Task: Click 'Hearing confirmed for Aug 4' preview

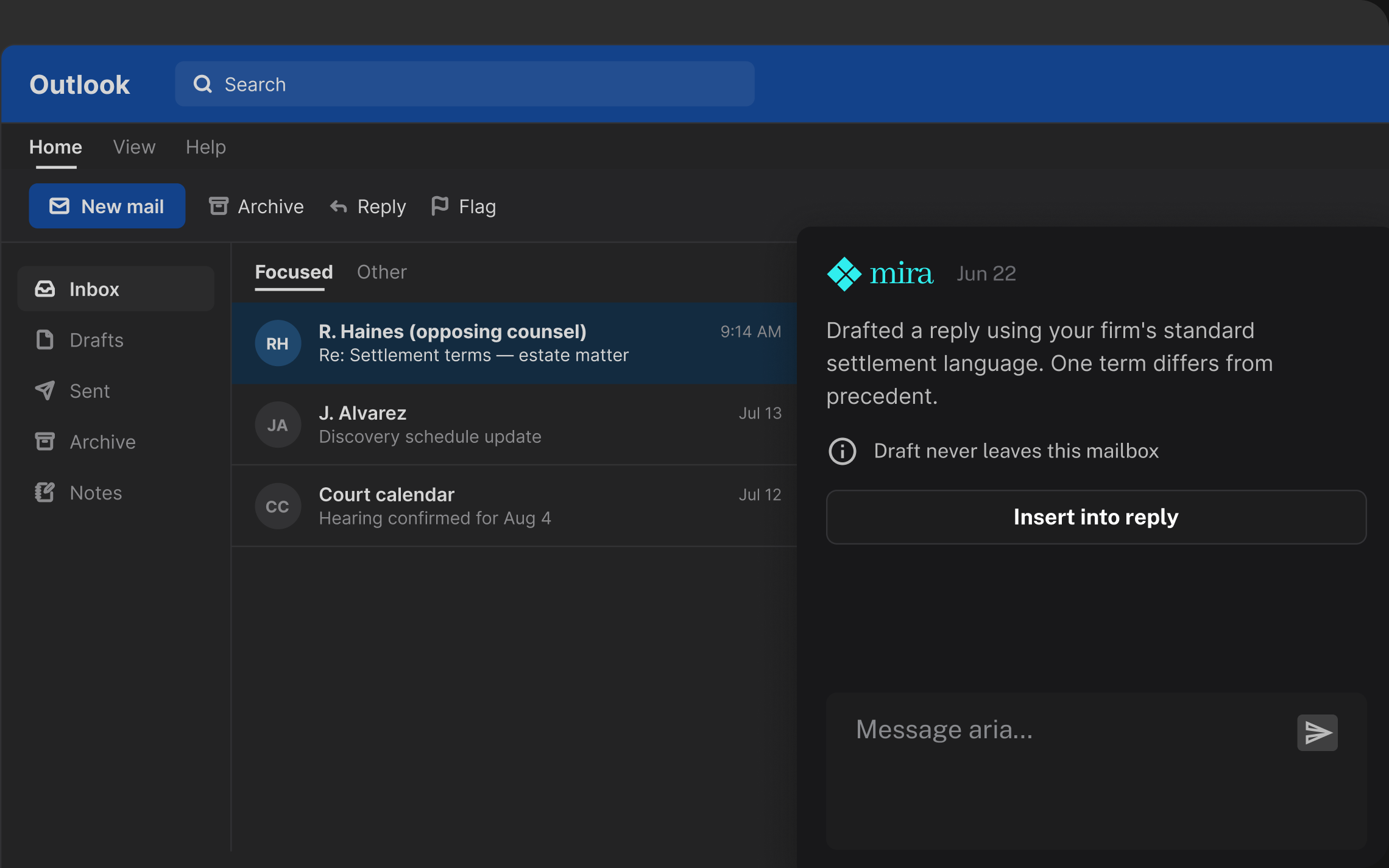Action: pos(435,518)
